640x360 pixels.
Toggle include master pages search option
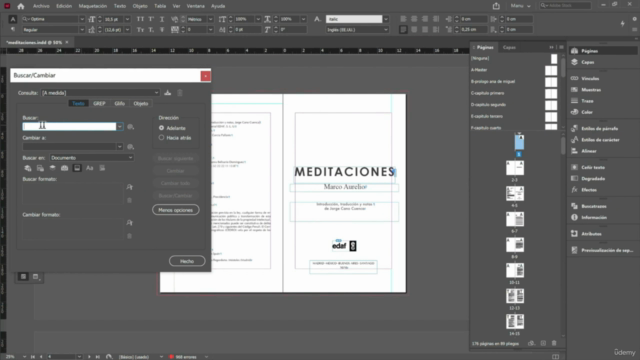point(64,168)
